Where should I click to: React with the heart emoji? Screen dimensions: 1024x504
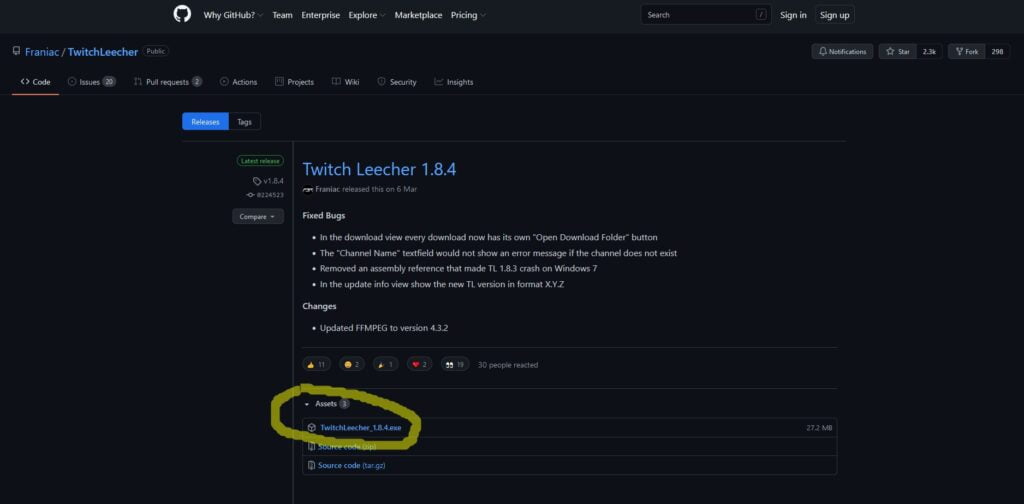point(420,365)
